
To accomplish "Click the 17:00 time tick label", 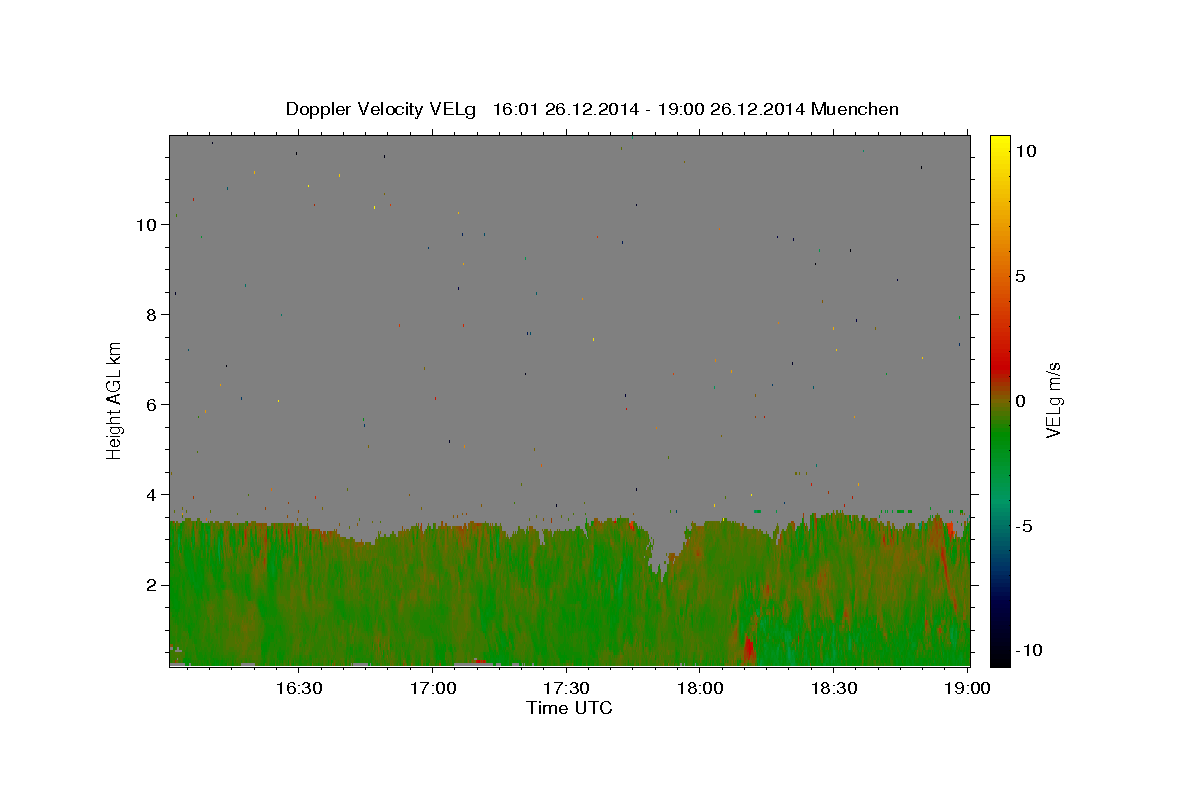I will click(432, 689).
